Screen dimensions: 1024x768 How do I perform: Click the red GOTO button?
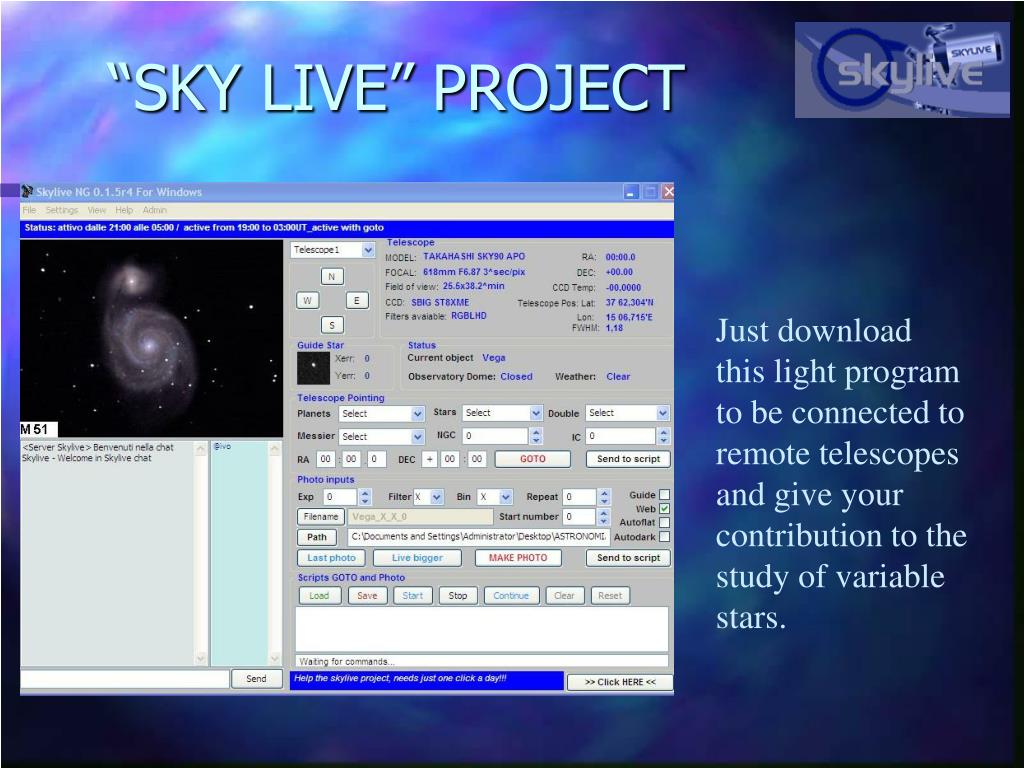532,459
